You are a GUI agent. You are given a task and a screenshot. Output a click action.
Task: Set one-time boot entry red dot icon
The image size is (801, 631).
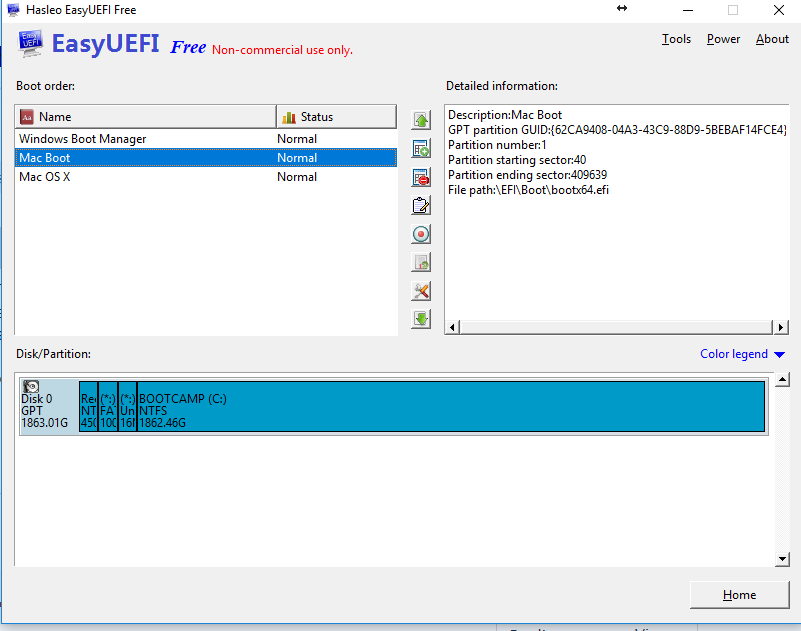click(x=421, y=235)
